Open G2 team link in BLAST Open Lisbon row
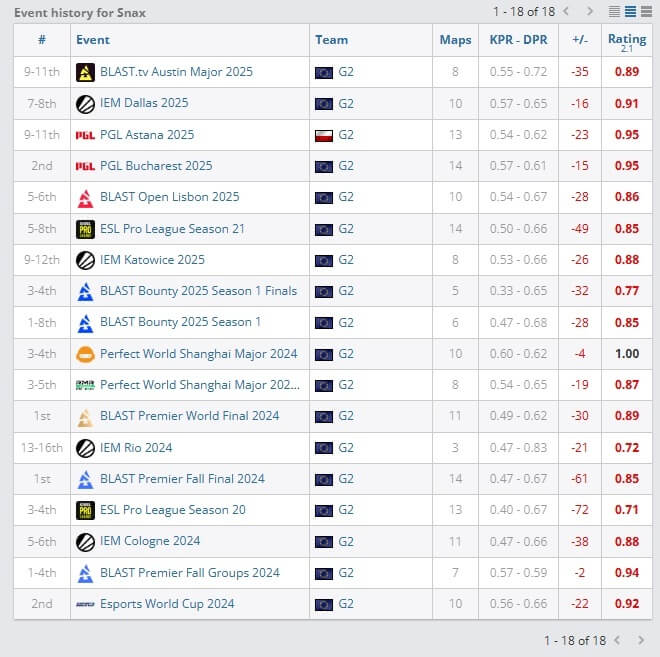660x657 pixels. click(346, 197)
